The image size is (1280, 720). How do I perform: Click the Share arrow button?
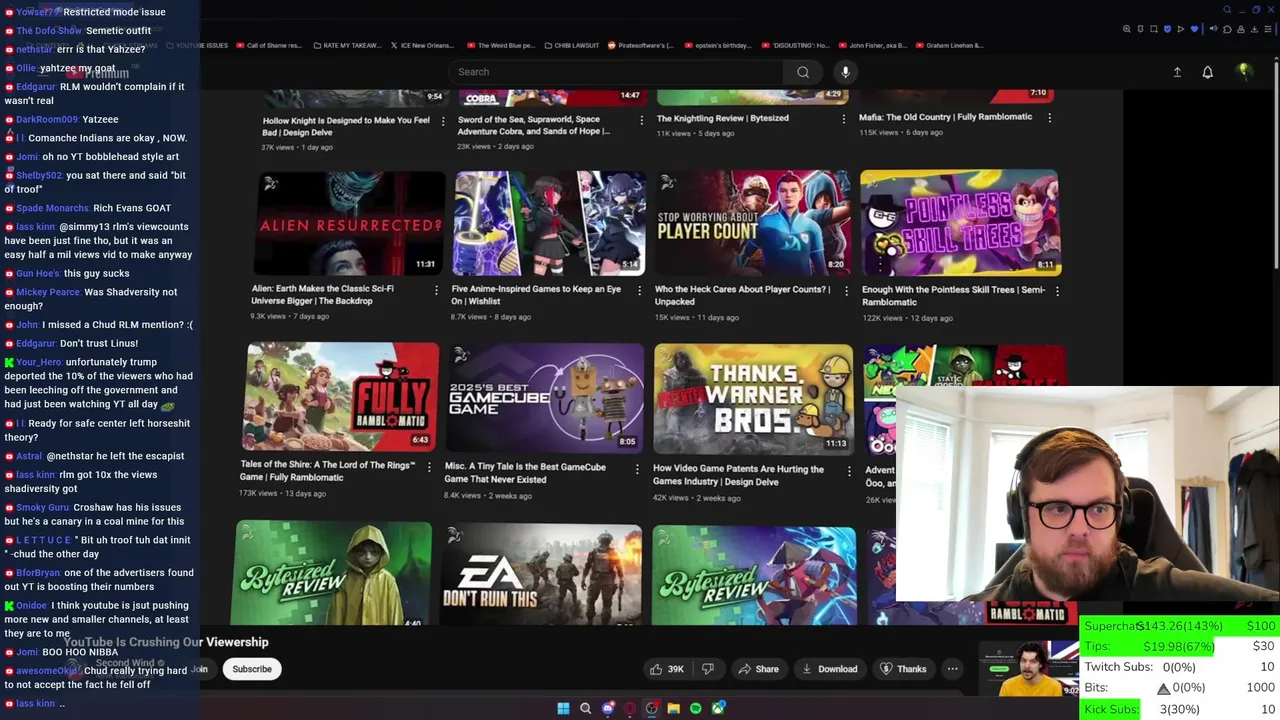pos(758,669)
